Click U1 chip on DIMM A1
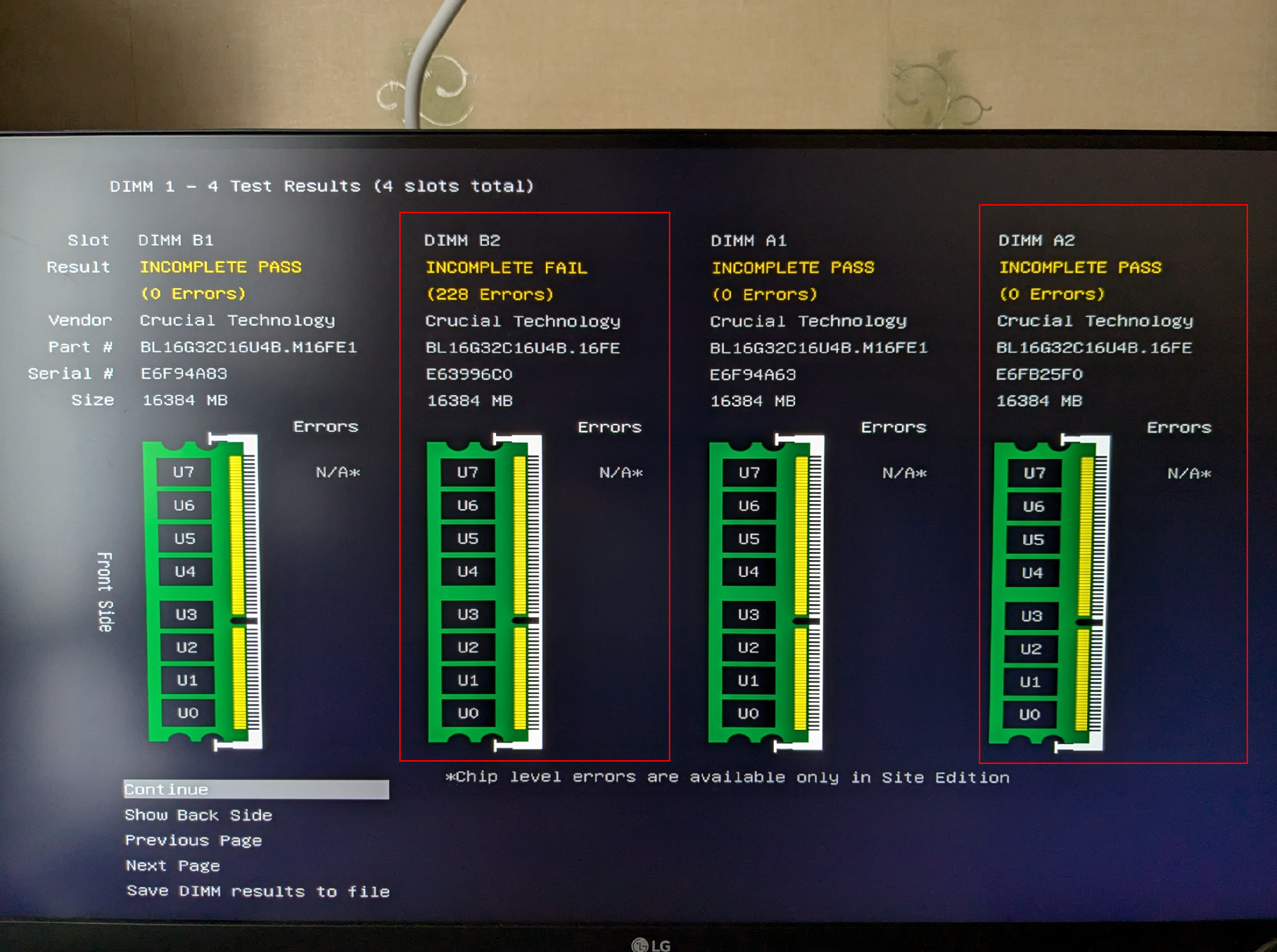 pyautogui.click(x=748, y=680)
